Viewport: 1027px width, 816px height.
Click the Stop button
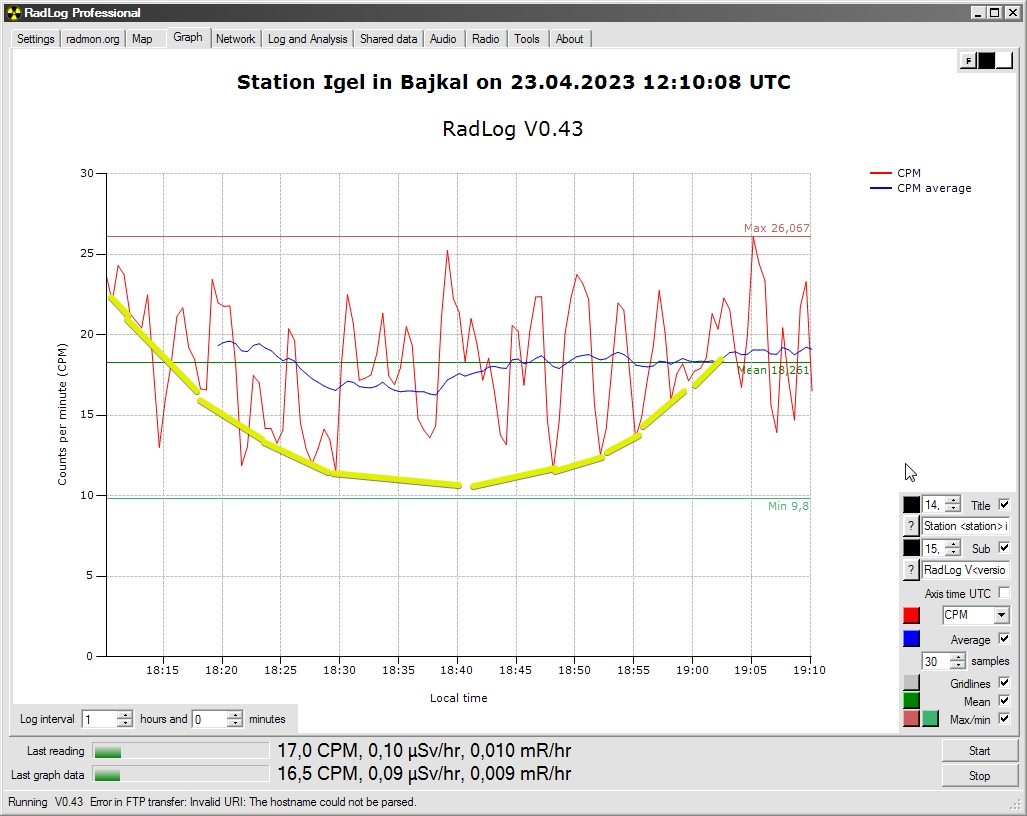tap(980, 775)
